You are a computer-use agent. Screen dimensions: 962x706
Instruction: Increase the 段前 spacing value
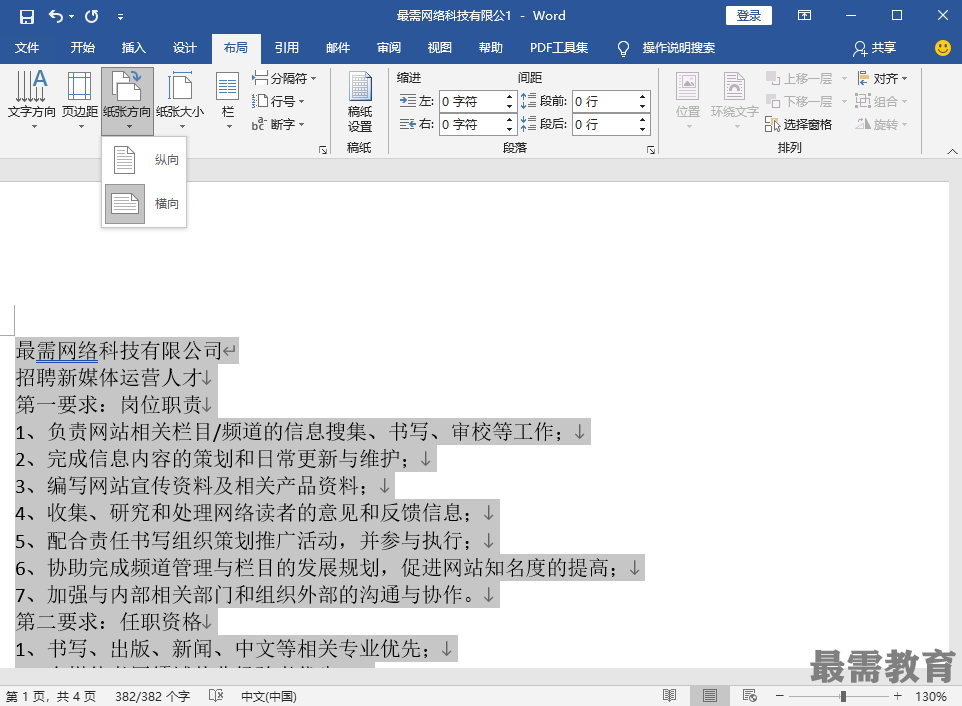click(642, 96)
